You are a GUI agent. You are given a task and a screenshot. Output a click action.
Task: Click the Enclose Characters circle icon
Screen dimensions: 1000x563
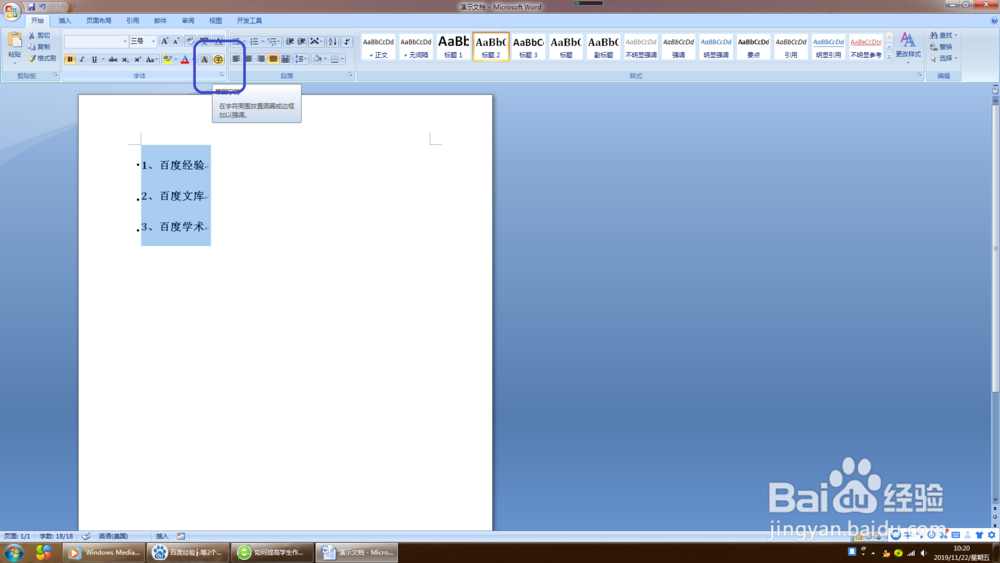point(218,59)
